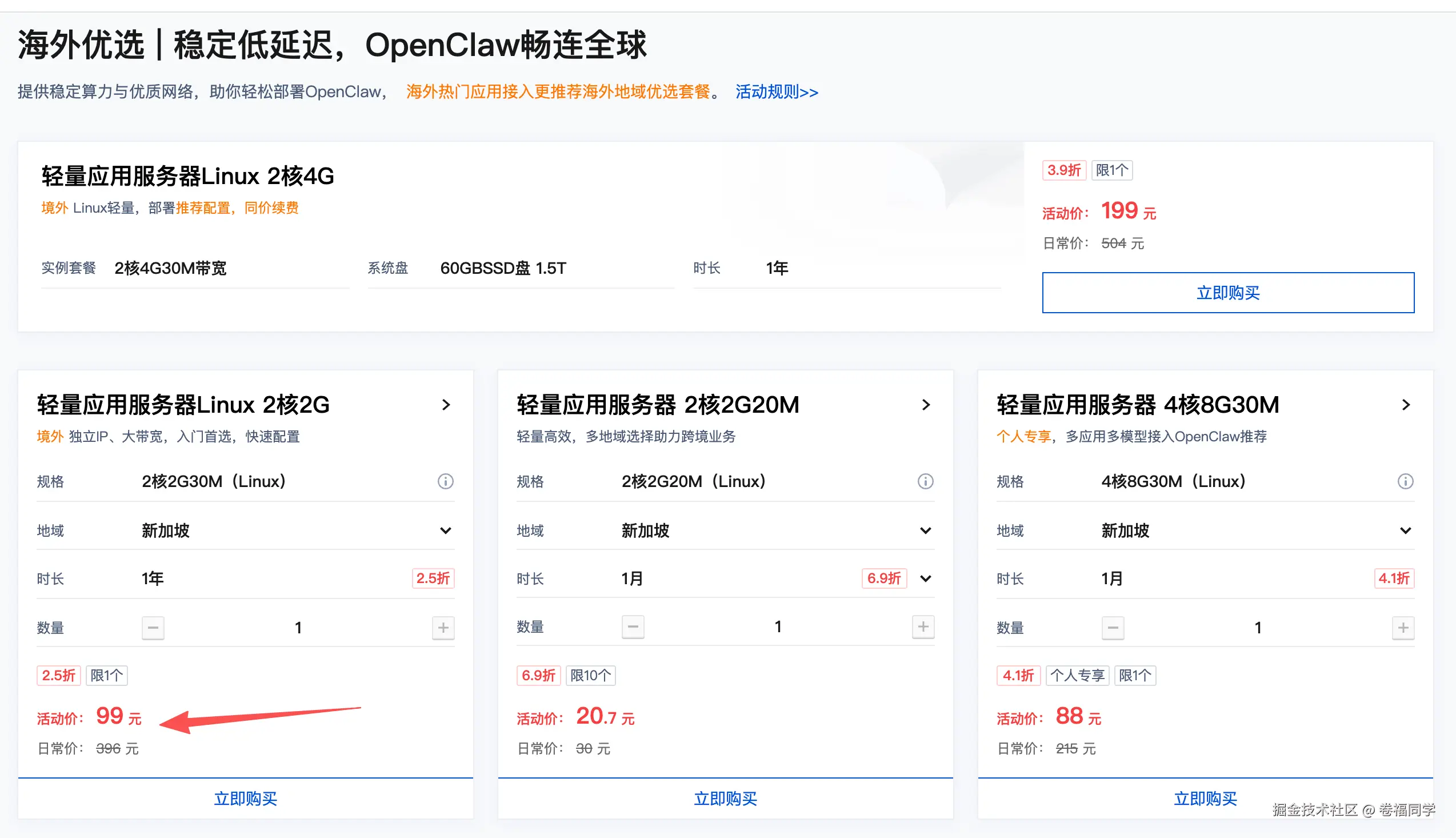Click 立即购买 under the 20.7元 plan
Viewport: 1456px width, 838px height.
pyautogui.click(x=725, y=799)
